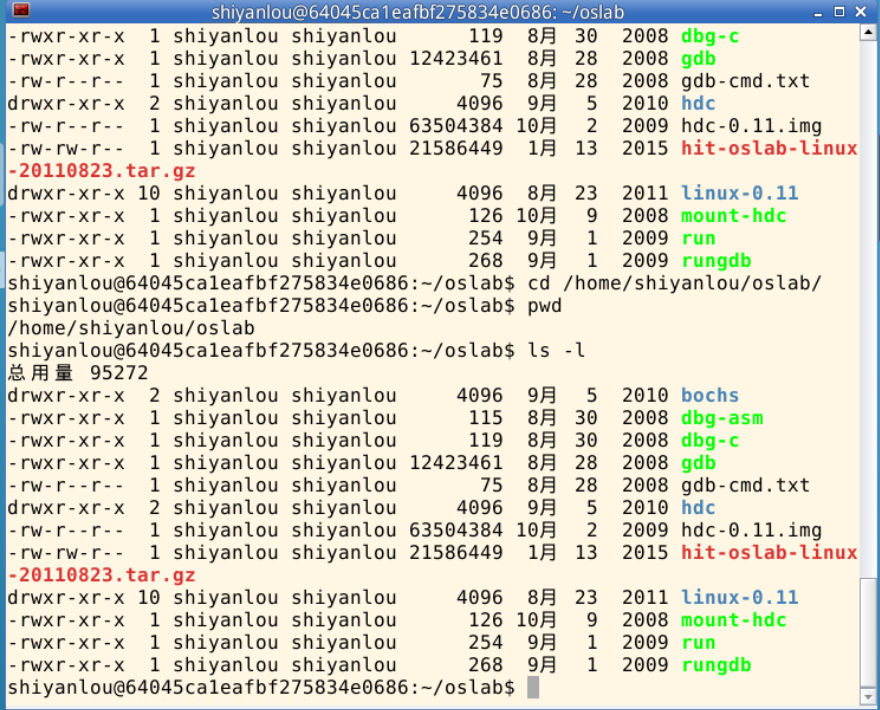
Task: Click the green dbg-asm file name
Action: click(721, 418)
